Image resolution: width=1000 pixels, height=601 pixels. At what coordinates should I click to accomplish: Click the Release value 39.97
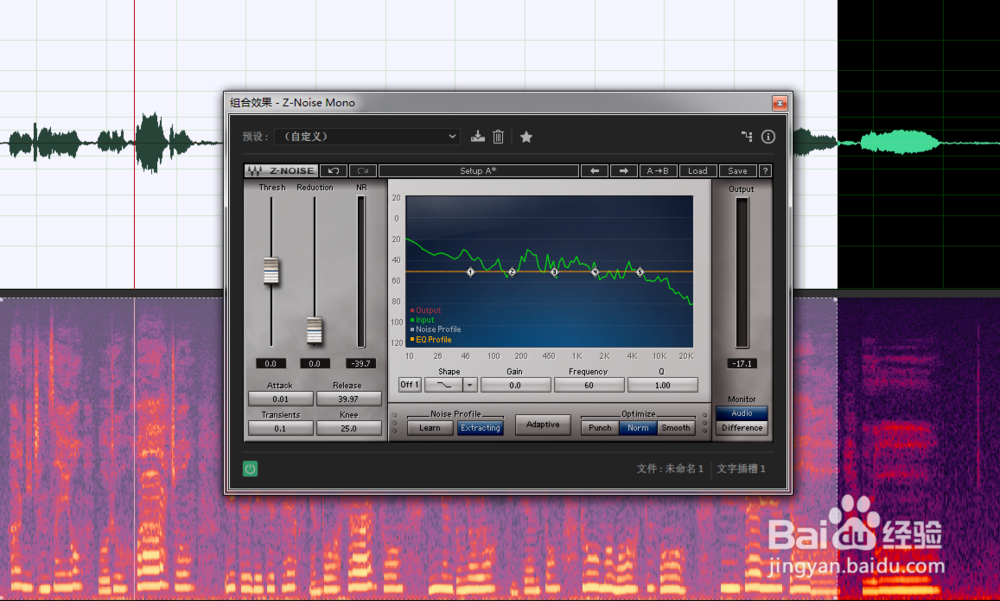point(348,399)
